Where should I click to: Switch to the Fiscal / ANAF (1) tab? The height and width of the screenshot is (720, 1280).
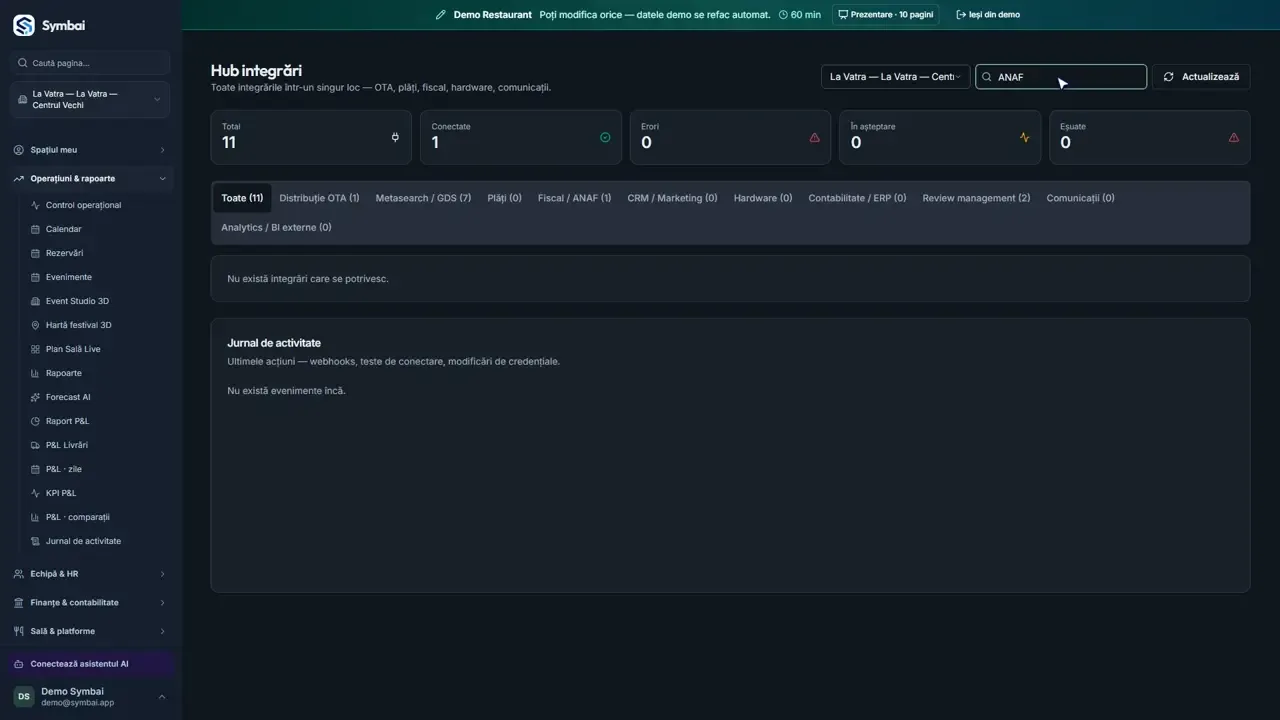tap(574, 198)
